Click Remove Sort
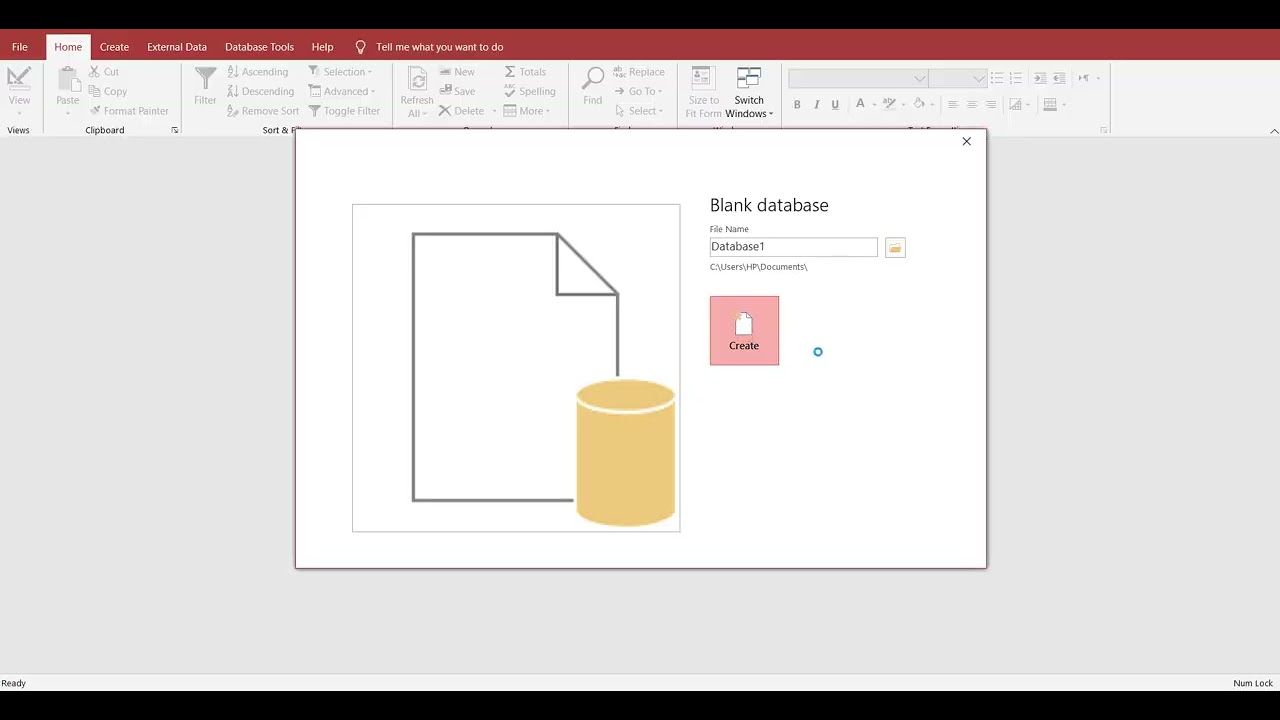Viewport: 1280px width, 720px height. [x=263, y=111]
